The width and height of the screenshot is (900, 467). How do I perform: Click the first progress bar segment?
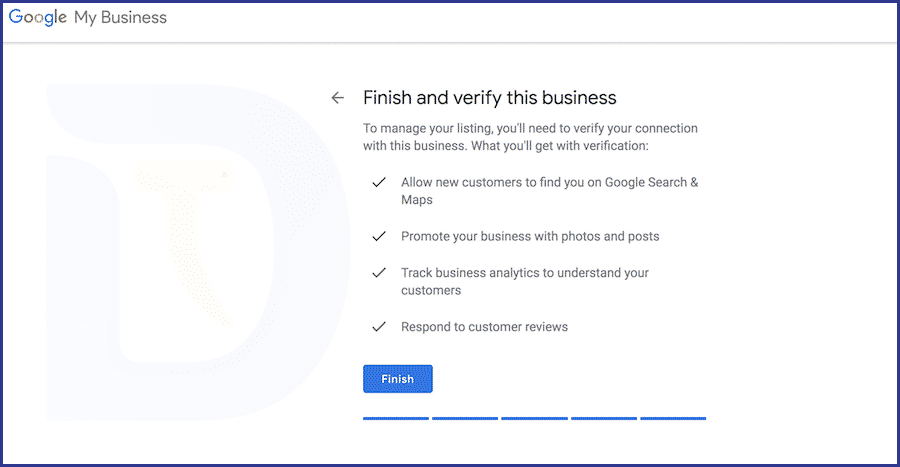tap(396, 418)
